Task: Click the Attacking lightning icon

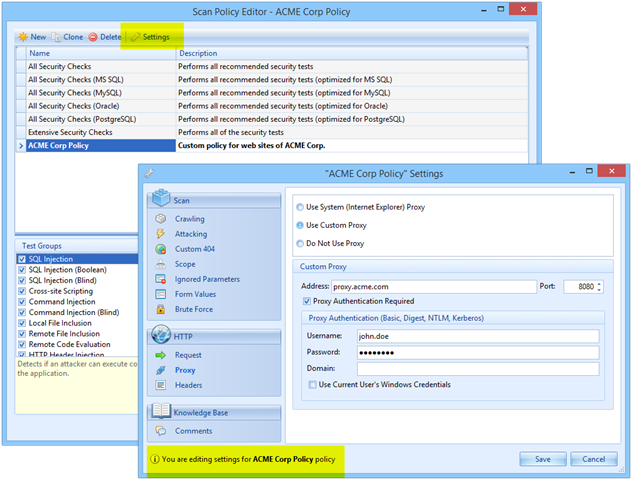Action: coord(160,234)
